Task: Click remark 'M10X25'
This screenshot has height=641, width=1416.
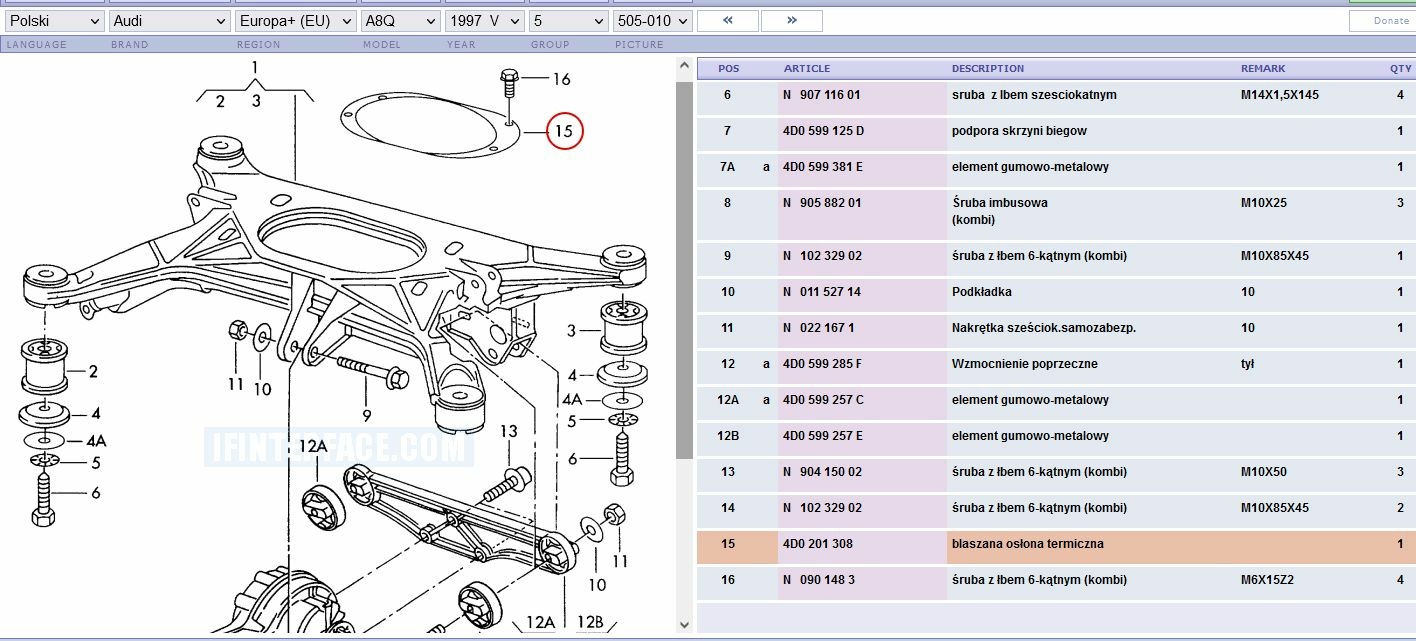Action: pos(1264,203)
